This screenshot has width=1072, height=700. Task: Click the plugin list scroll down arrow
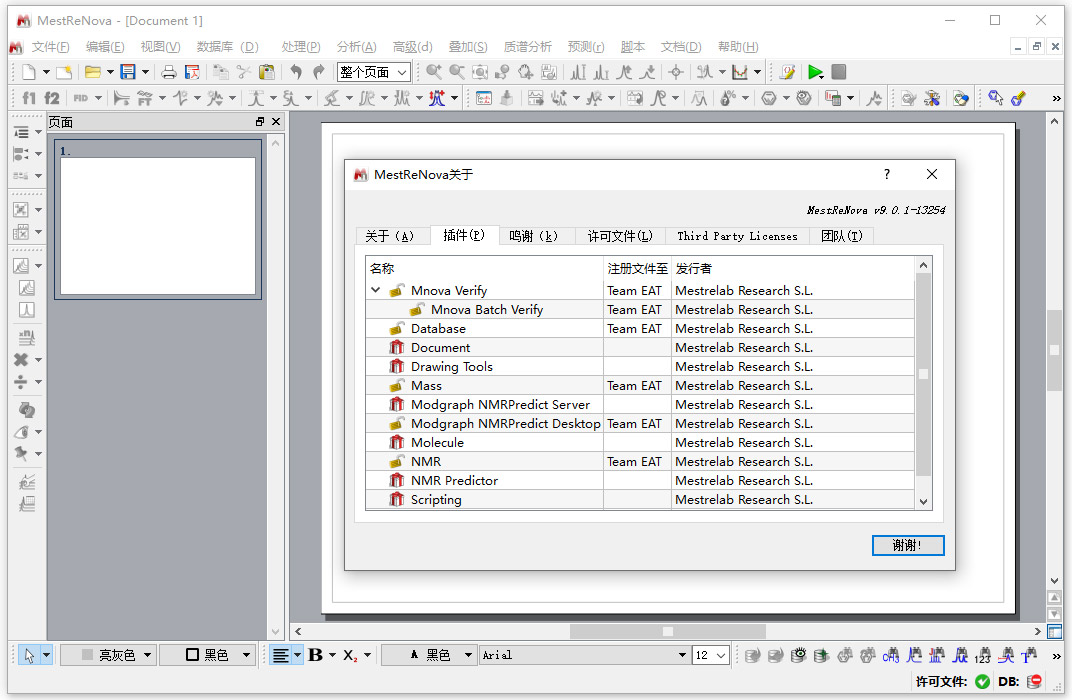(923, 502)
